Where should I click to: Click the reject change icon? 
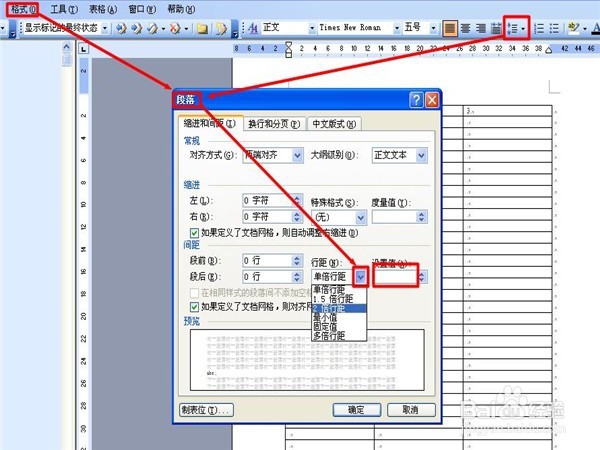pos(175,28)
